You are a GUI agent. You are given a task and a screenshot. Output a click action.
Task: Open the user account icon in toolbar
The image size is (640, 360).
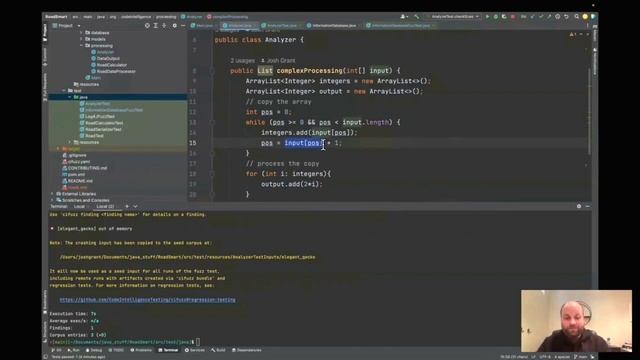coord(403,17)
